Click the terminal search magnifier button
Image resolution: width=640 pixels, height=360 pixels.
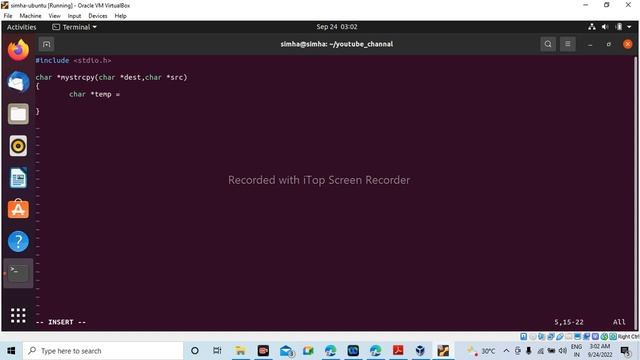[x=548, y=44]
